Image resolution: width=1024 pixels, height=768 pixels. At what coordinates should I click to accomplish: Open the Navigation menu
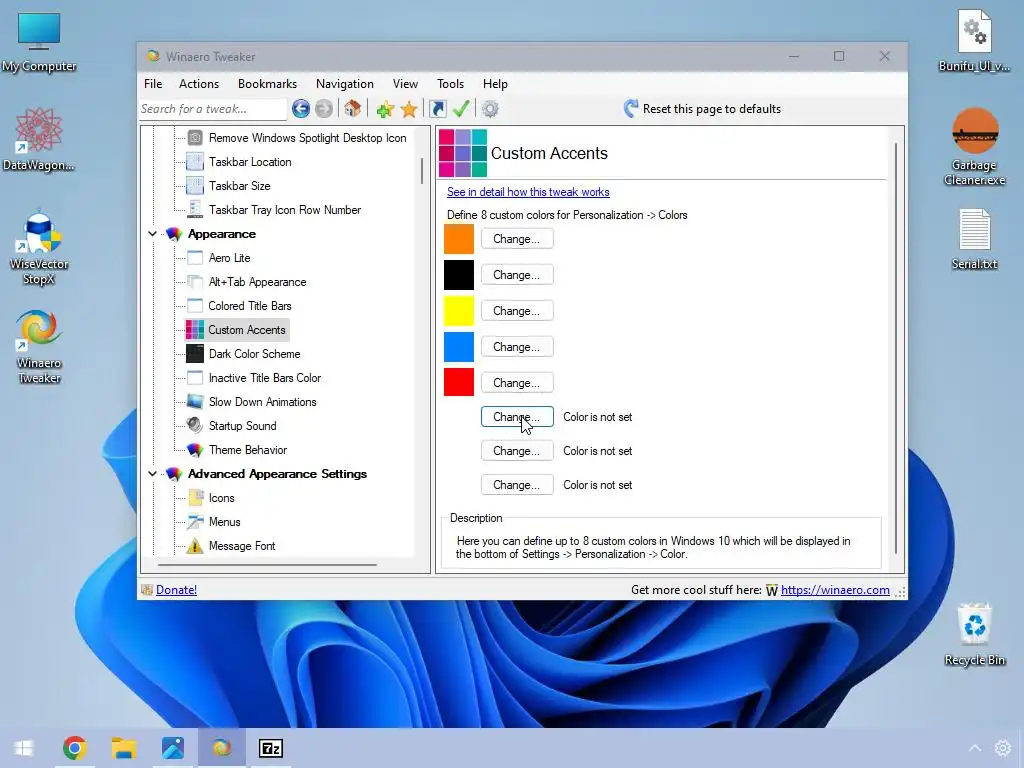[345, 84]
